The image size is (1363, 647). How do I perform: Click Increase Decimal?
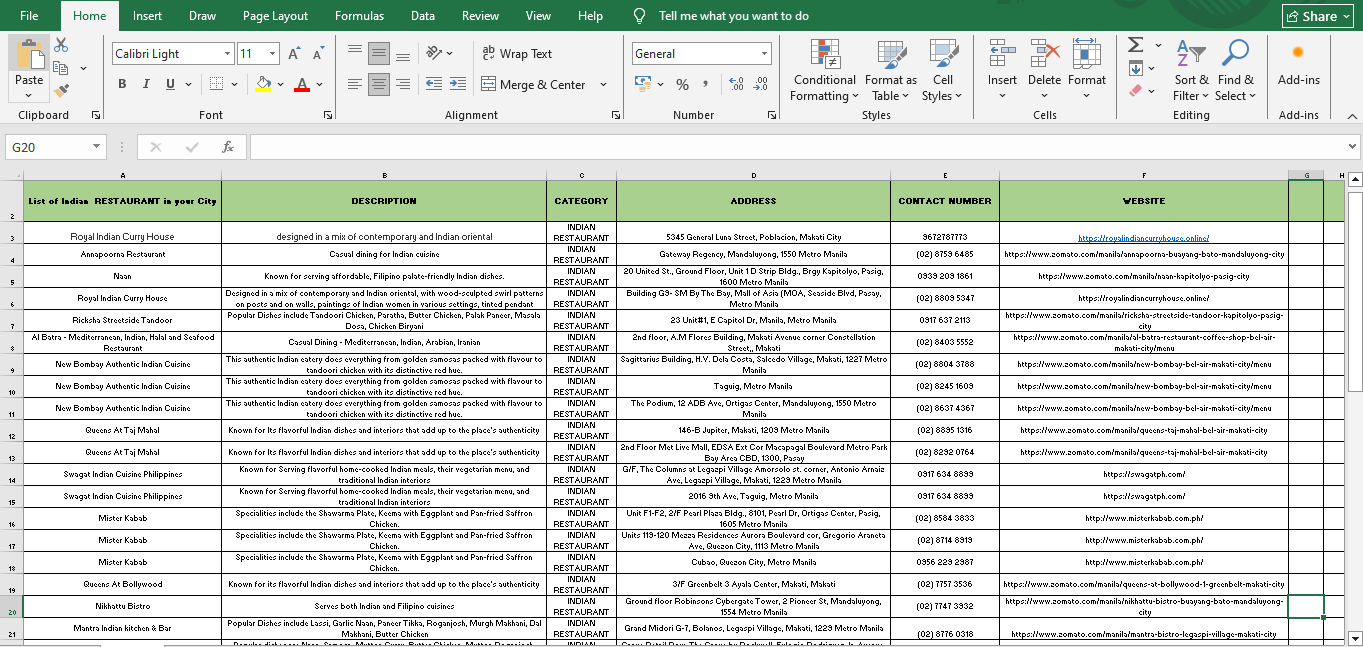[737, 84]
